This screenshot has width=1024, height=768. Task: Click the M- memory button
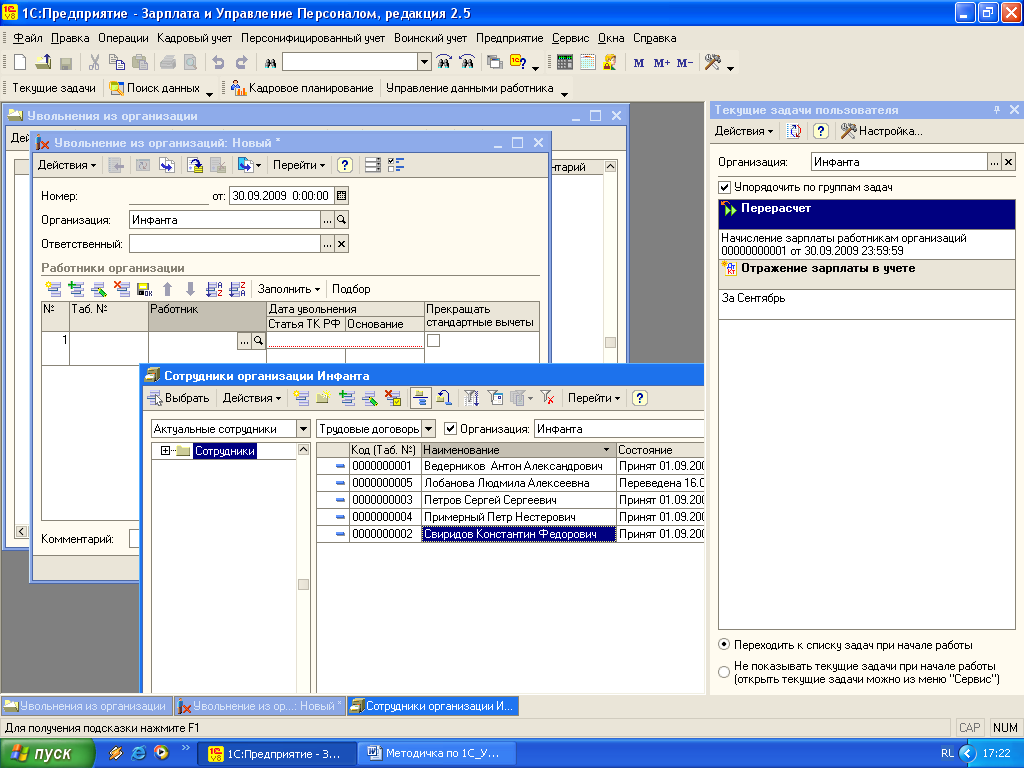[x=684, y=63]
